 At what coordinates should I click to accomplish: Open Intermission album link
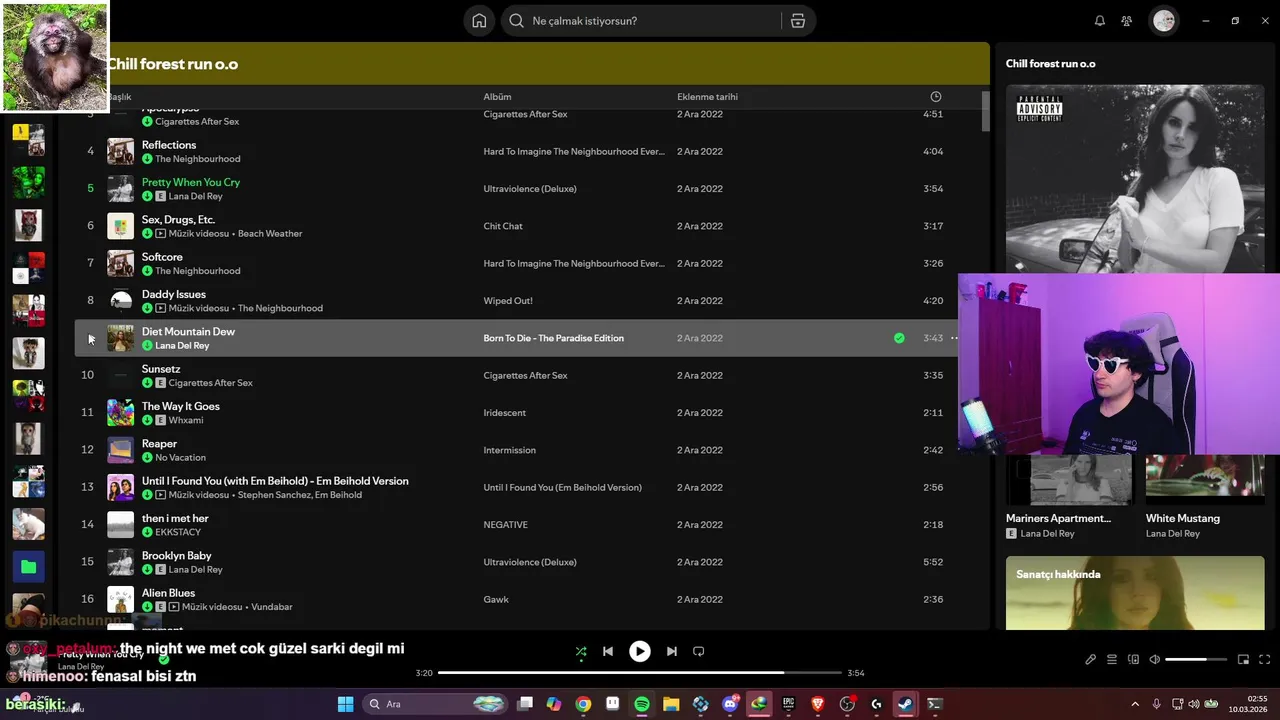tap(510, 450)
